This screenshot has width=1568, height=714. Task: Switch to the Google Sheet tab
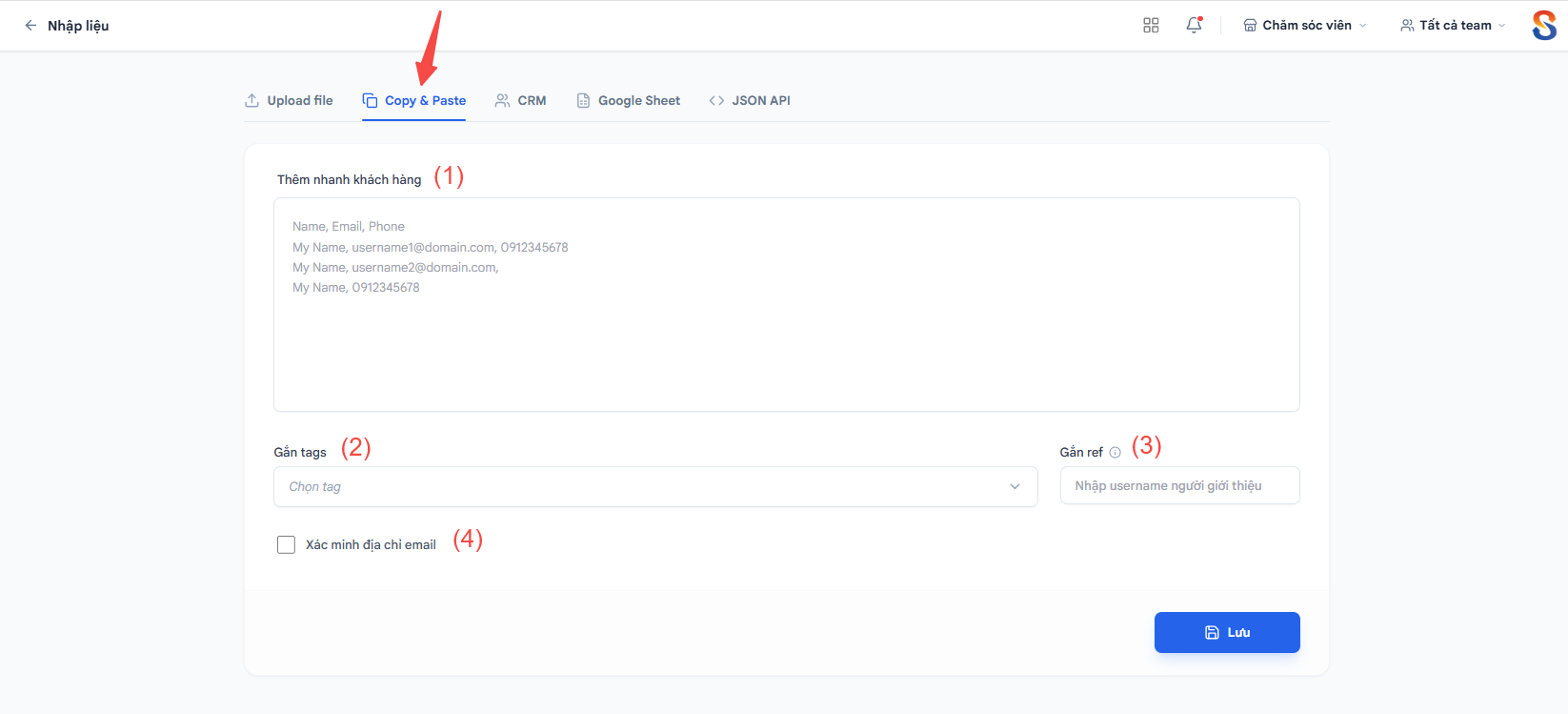[628, 100]
